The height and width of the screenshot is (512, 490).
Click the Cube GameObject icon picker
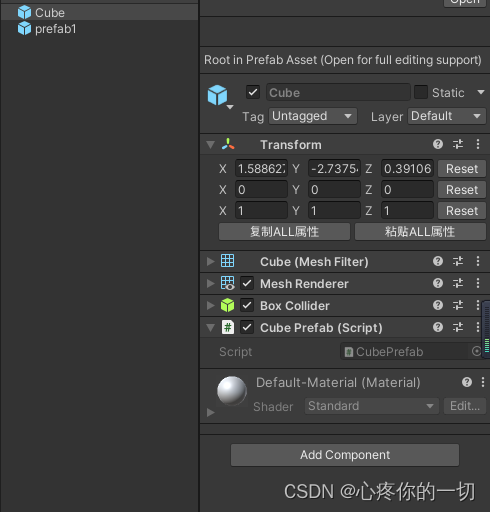click(x=218, y=96)
